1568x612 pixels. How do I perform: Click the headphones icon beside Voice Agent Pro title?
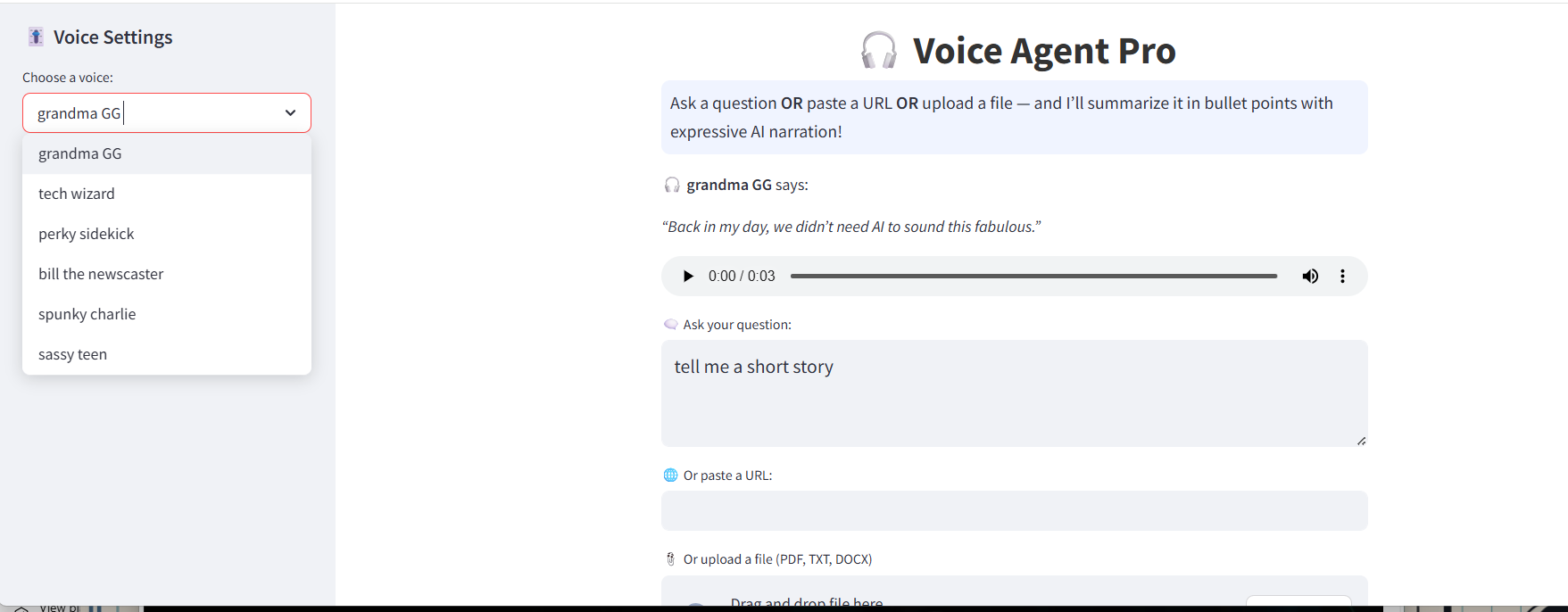(878, 51)
